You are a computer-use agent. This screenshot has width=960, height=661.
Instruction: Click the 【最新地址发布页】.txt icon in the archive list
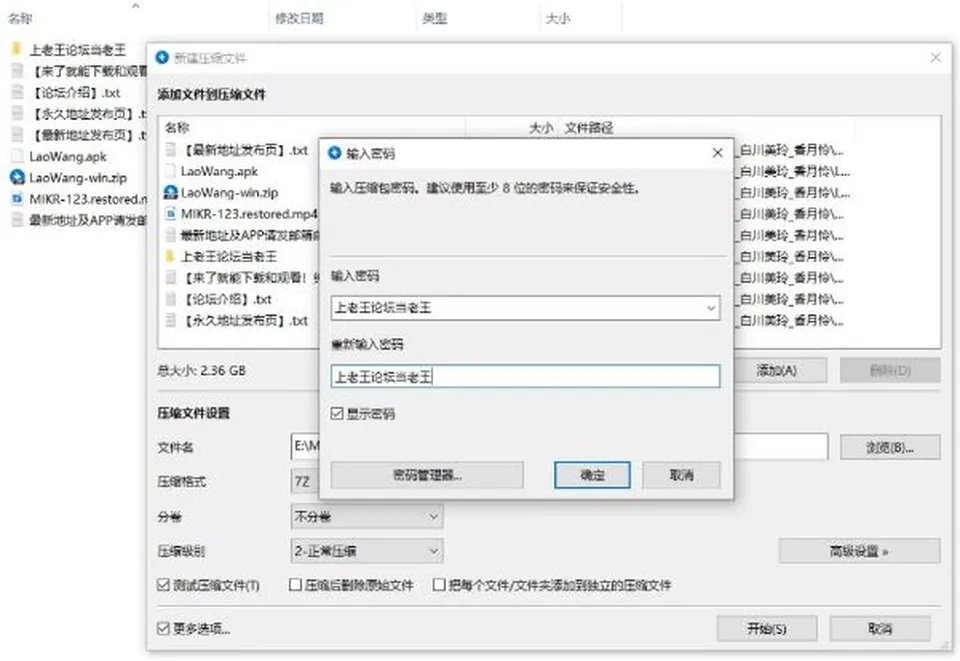(x=171, y=149)
